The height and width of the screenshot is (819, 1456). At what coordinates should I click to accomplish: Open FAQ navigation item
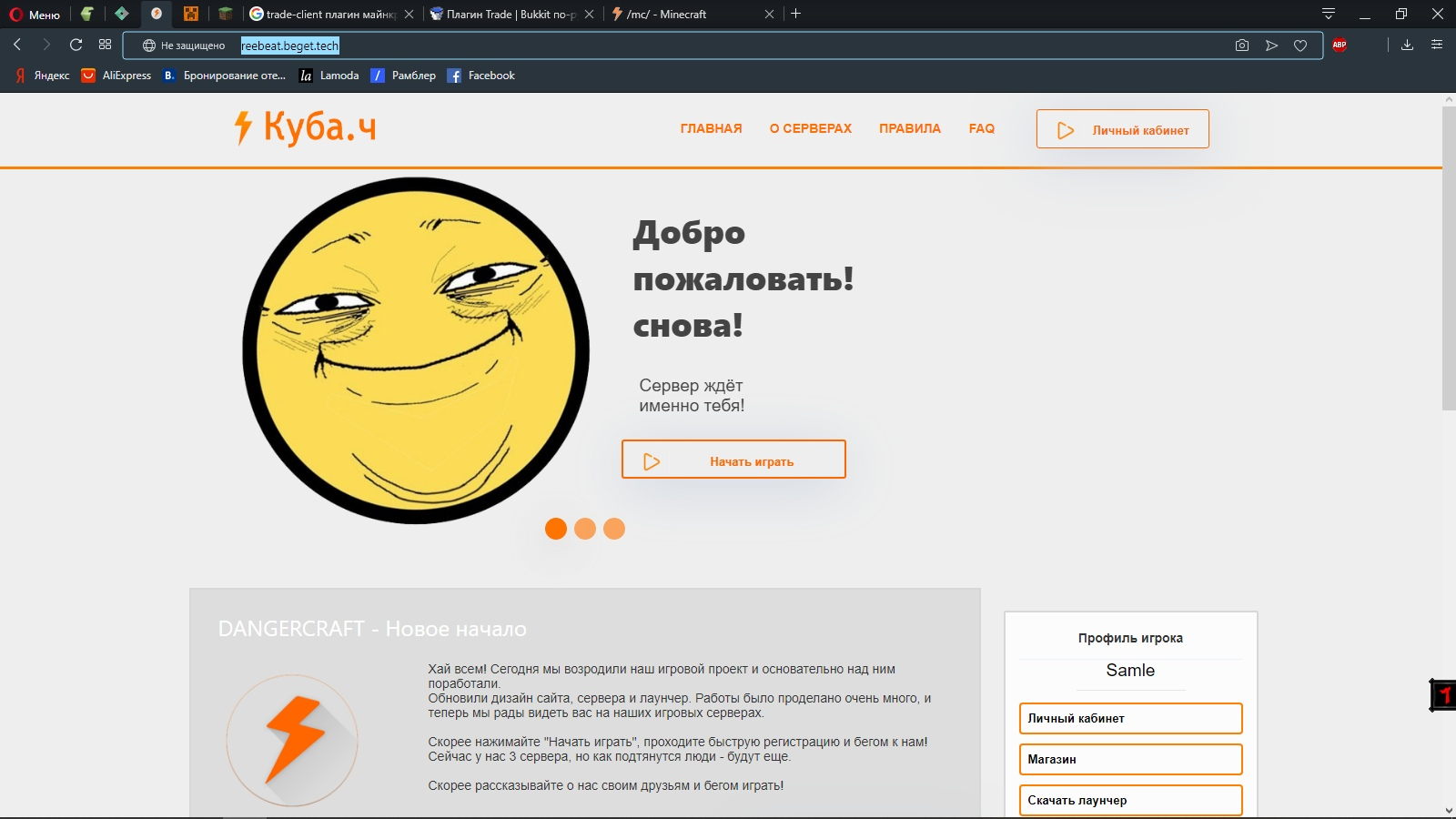pyautogui.click(x=982, y=128)
